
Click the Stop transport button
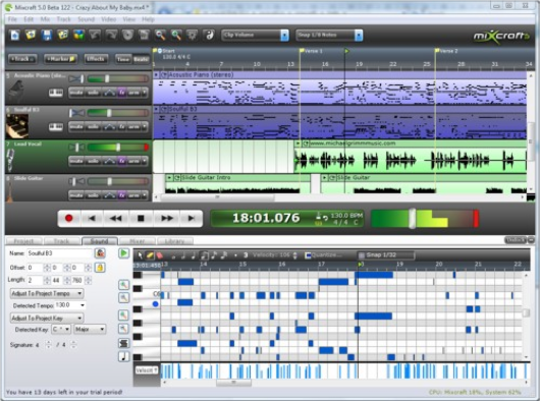[x=141, y=218]
